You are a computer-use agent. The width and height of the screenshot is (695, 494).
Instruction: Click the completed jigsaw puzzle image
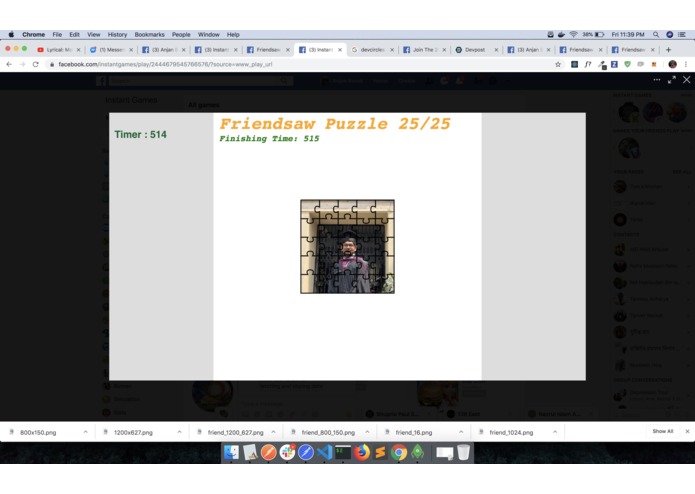tap(347, 246)
